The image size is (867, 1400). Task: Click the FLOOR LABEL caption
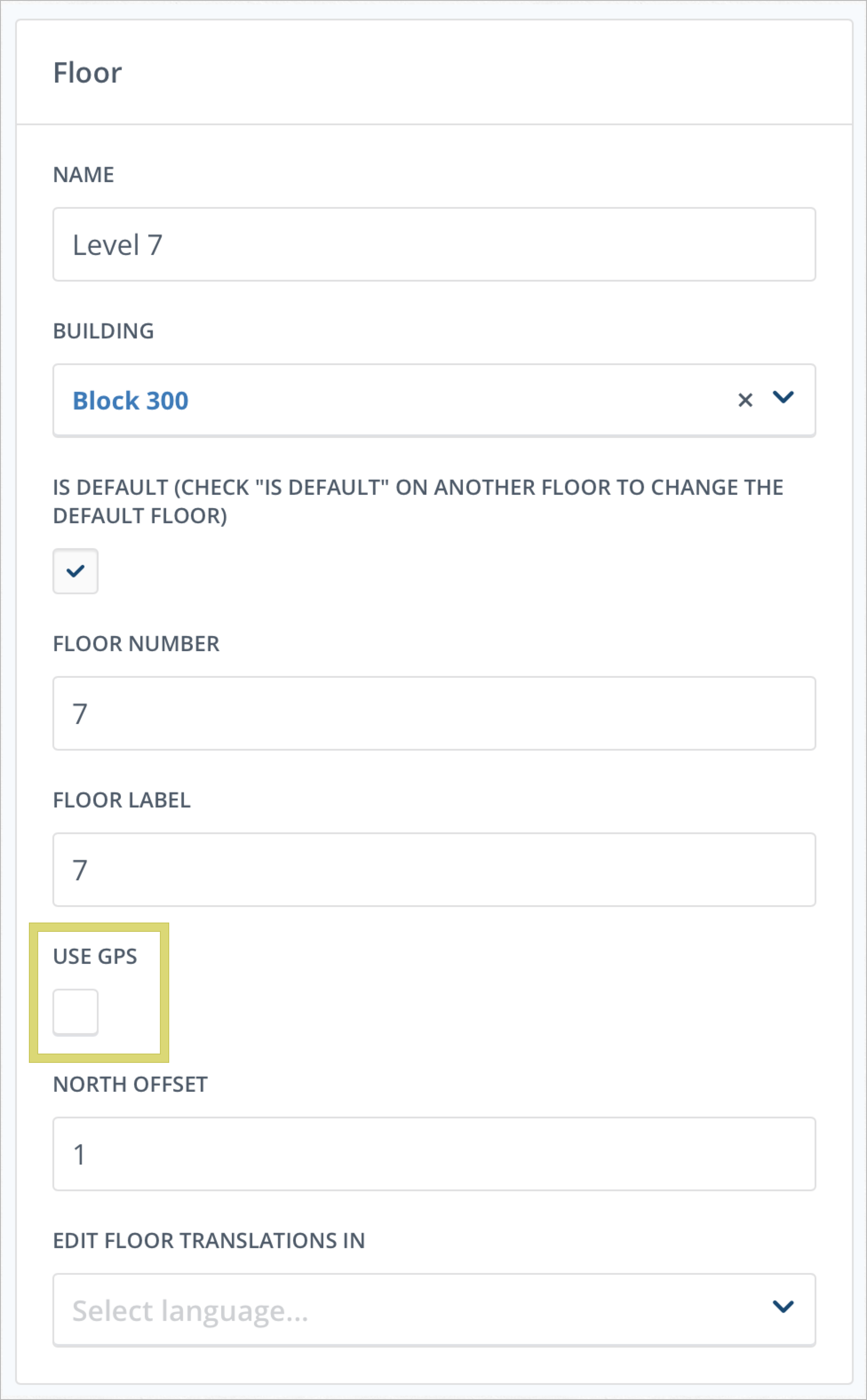click(x=122, y=800)
